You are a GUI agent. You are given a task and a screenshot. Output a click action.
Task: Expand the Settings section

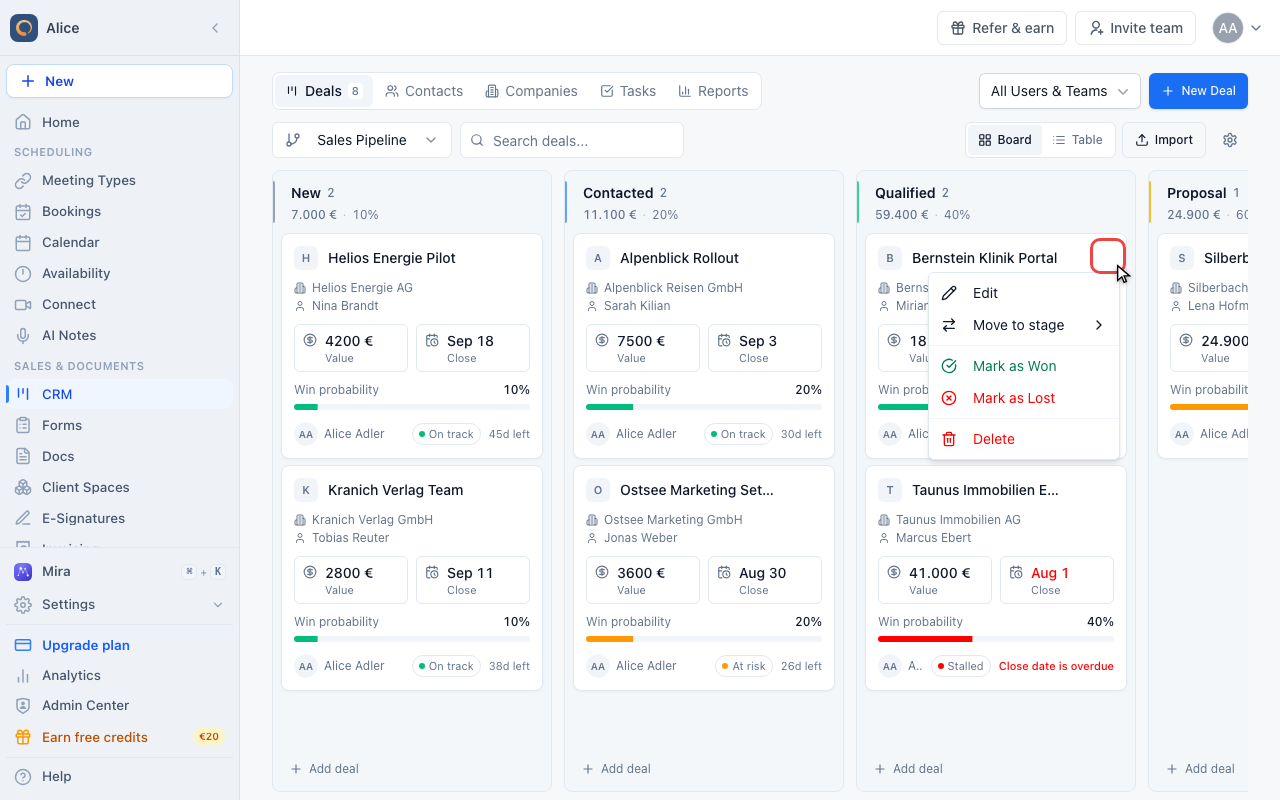click(119, 604)
